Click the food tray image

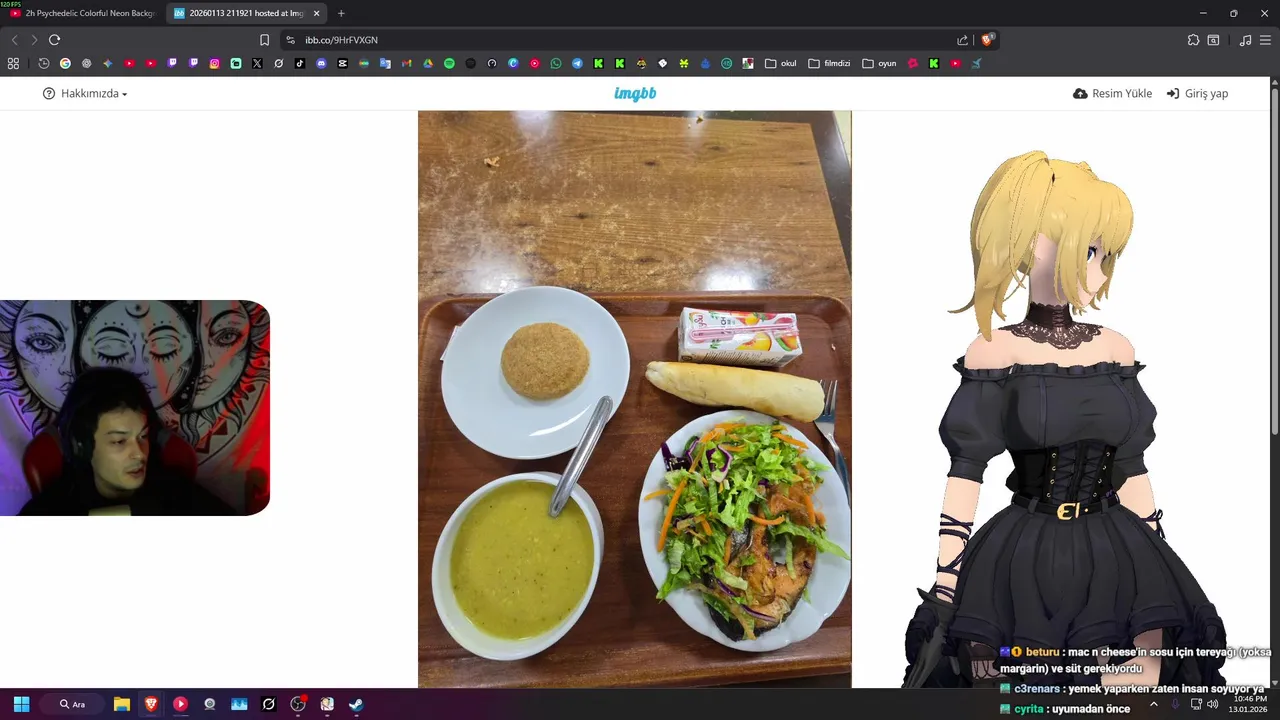(635, 399)
